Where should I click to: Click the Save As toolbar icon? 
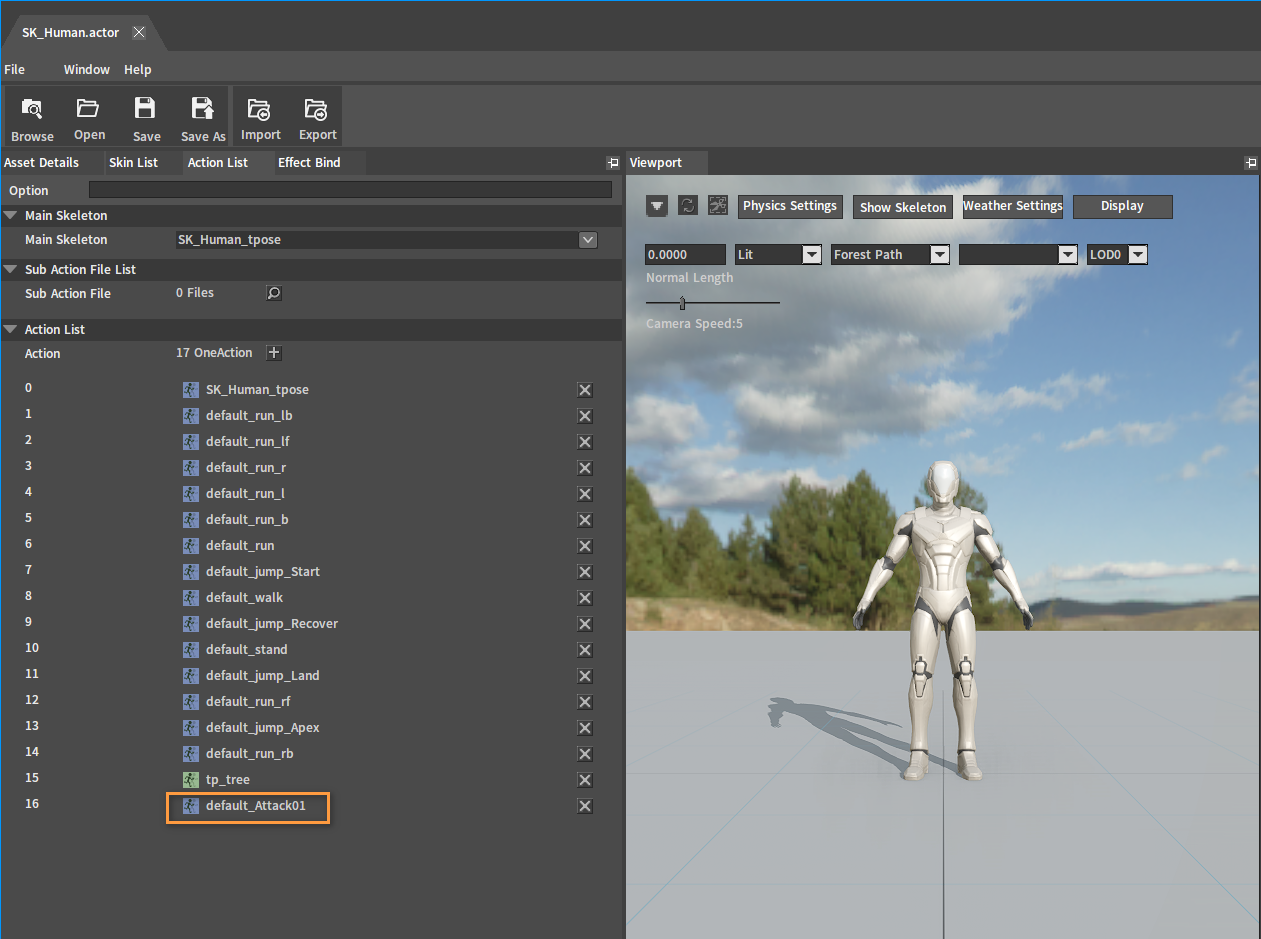(x=203, y=117)
